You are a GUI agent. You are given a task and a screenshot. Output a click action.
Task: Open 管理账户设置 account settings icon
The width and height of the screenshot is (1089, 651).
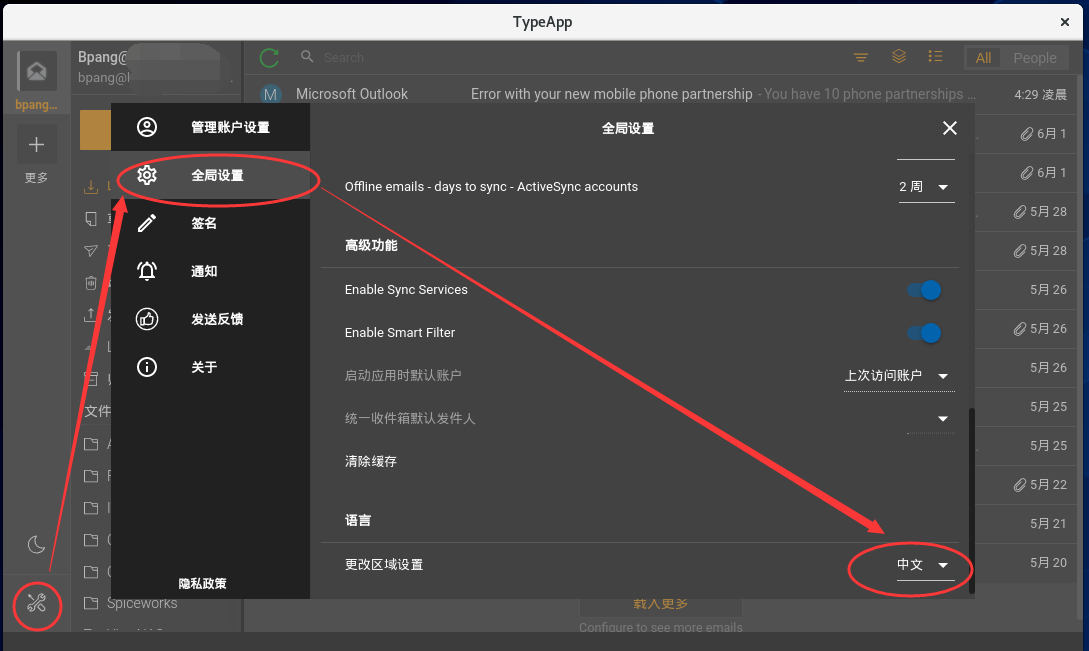(147, 127)
